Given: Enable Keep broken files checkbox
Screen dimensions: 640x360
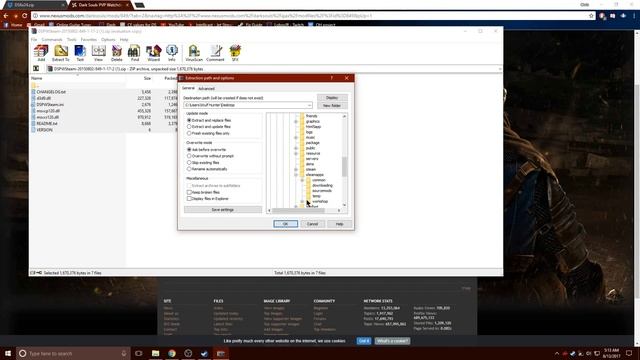Looking at the screenshot, I should (189, 192).
